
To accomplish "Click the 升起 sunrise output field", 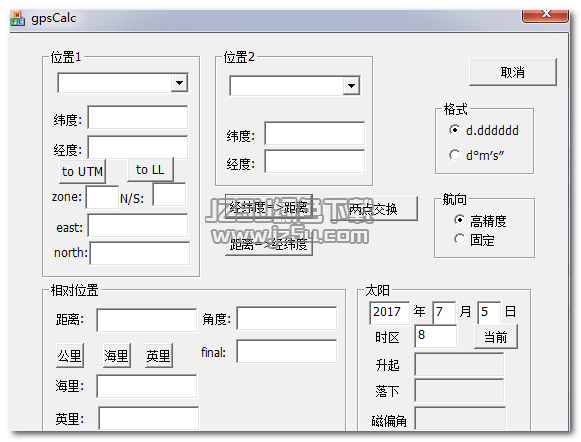I will [459, 365].
